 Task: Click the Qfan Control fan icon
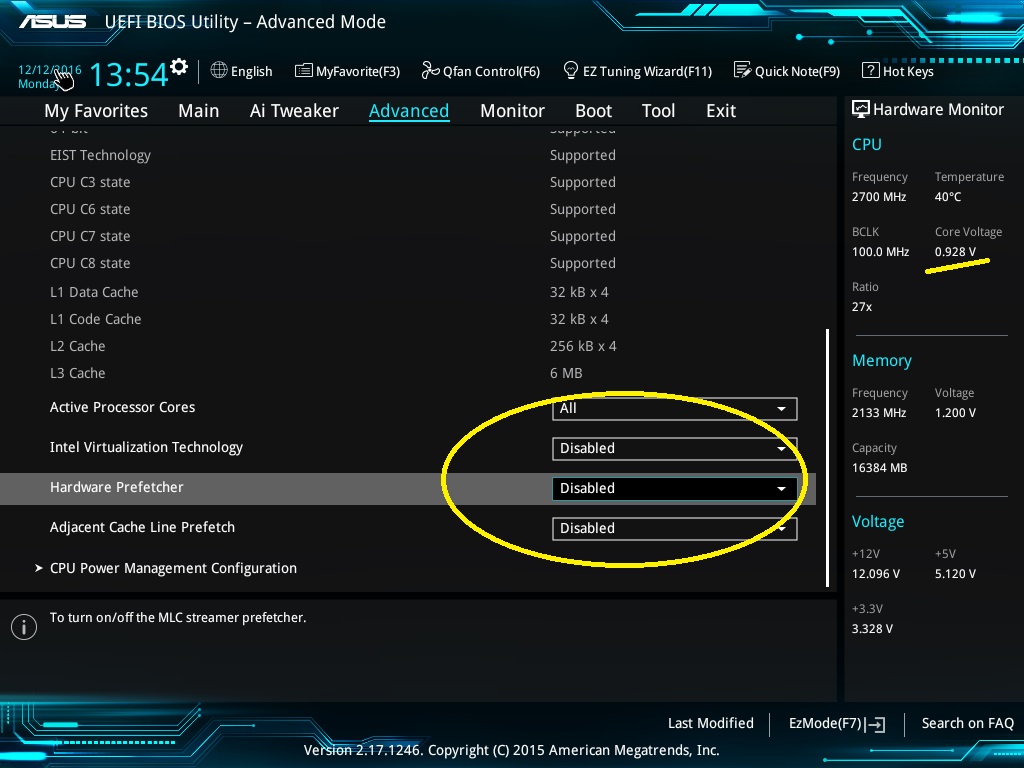tap(430, 70)
